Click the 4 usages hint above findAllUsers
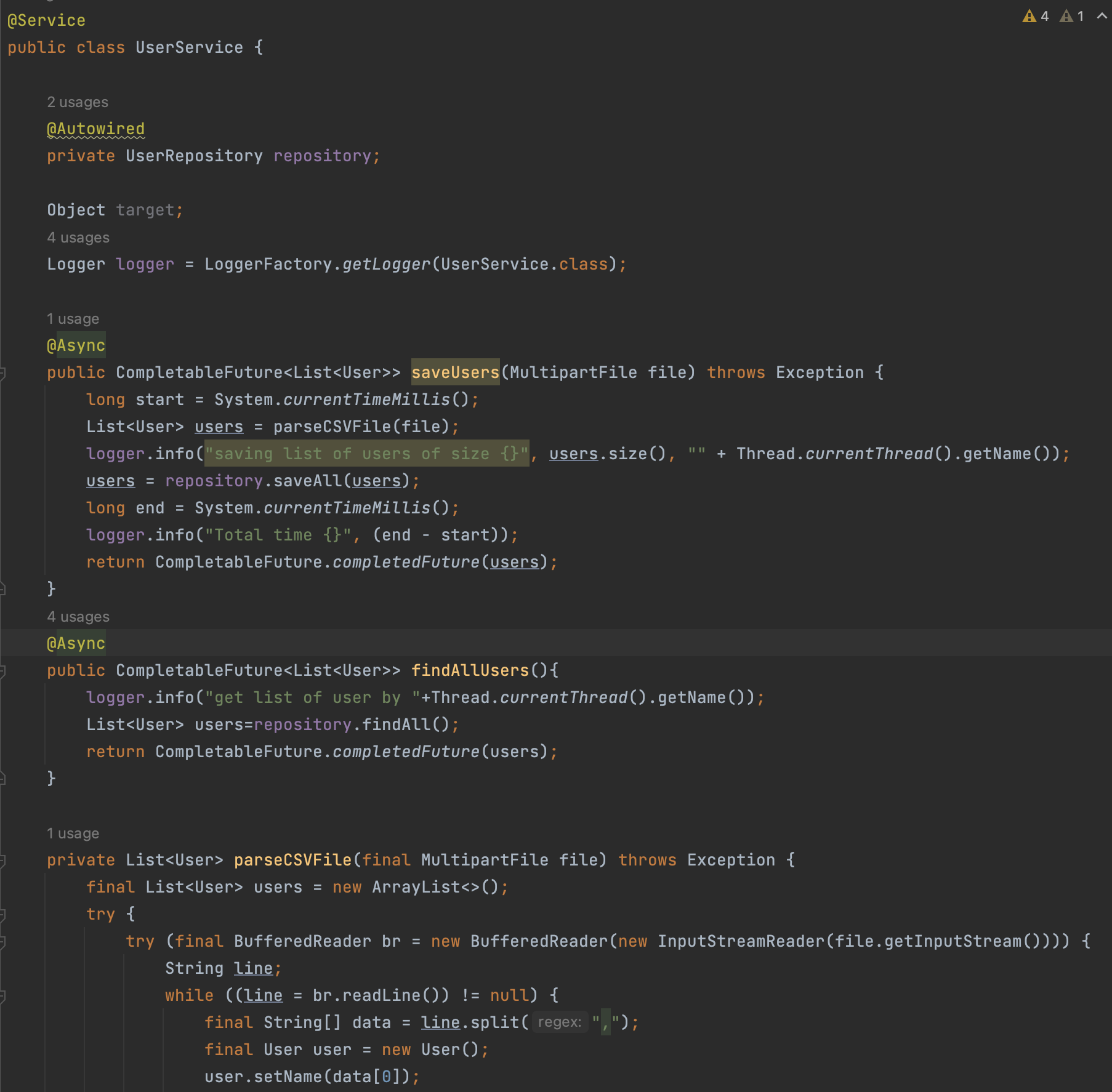 pos(78,616)
